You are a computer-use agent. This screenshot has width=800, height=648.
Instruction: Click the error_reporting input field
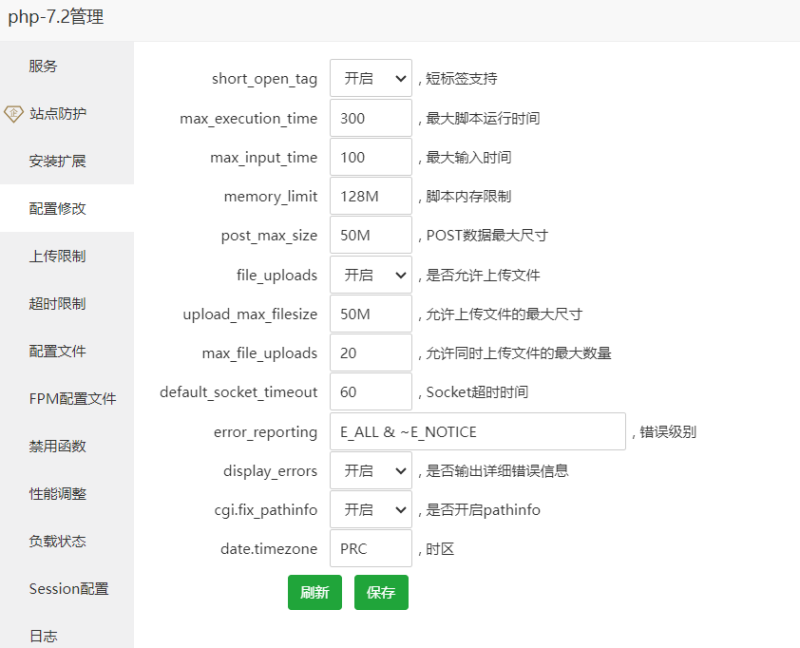click(478, 432)
